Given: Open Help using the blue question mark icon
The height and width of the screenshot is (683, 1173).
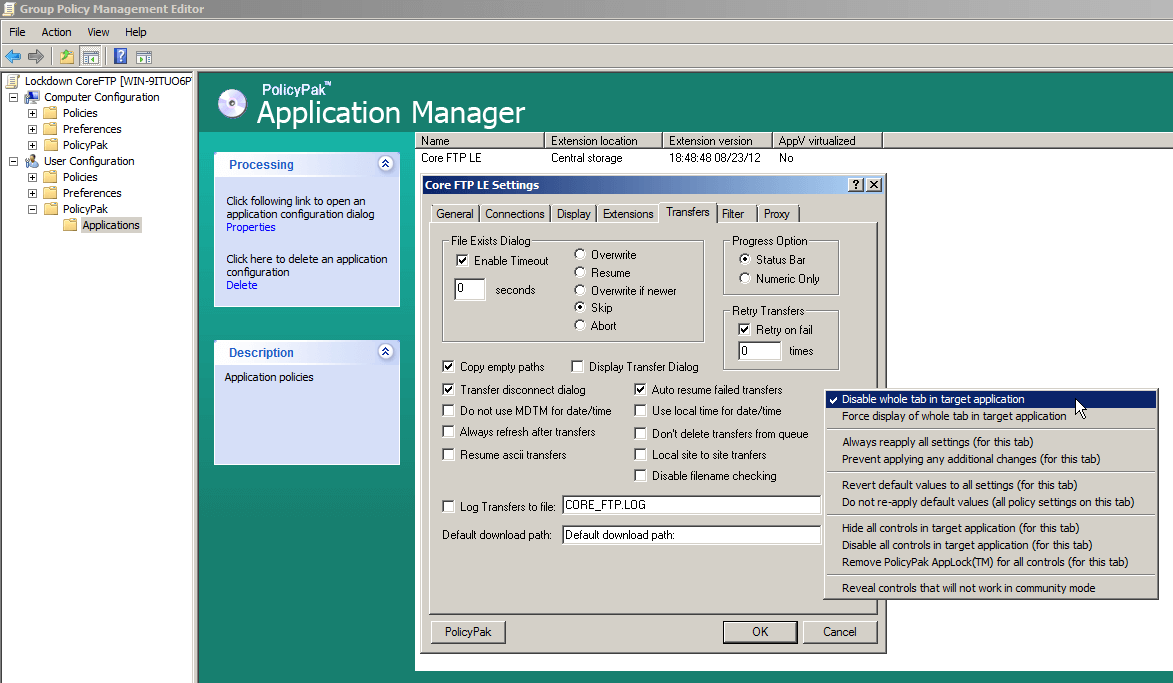Looking at the screenshot, I should (x=120, y=56).
